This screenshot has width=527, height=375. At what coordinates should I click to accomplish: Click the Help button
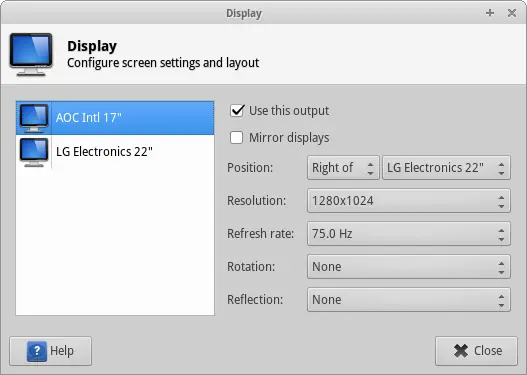(x=50, y=351)
